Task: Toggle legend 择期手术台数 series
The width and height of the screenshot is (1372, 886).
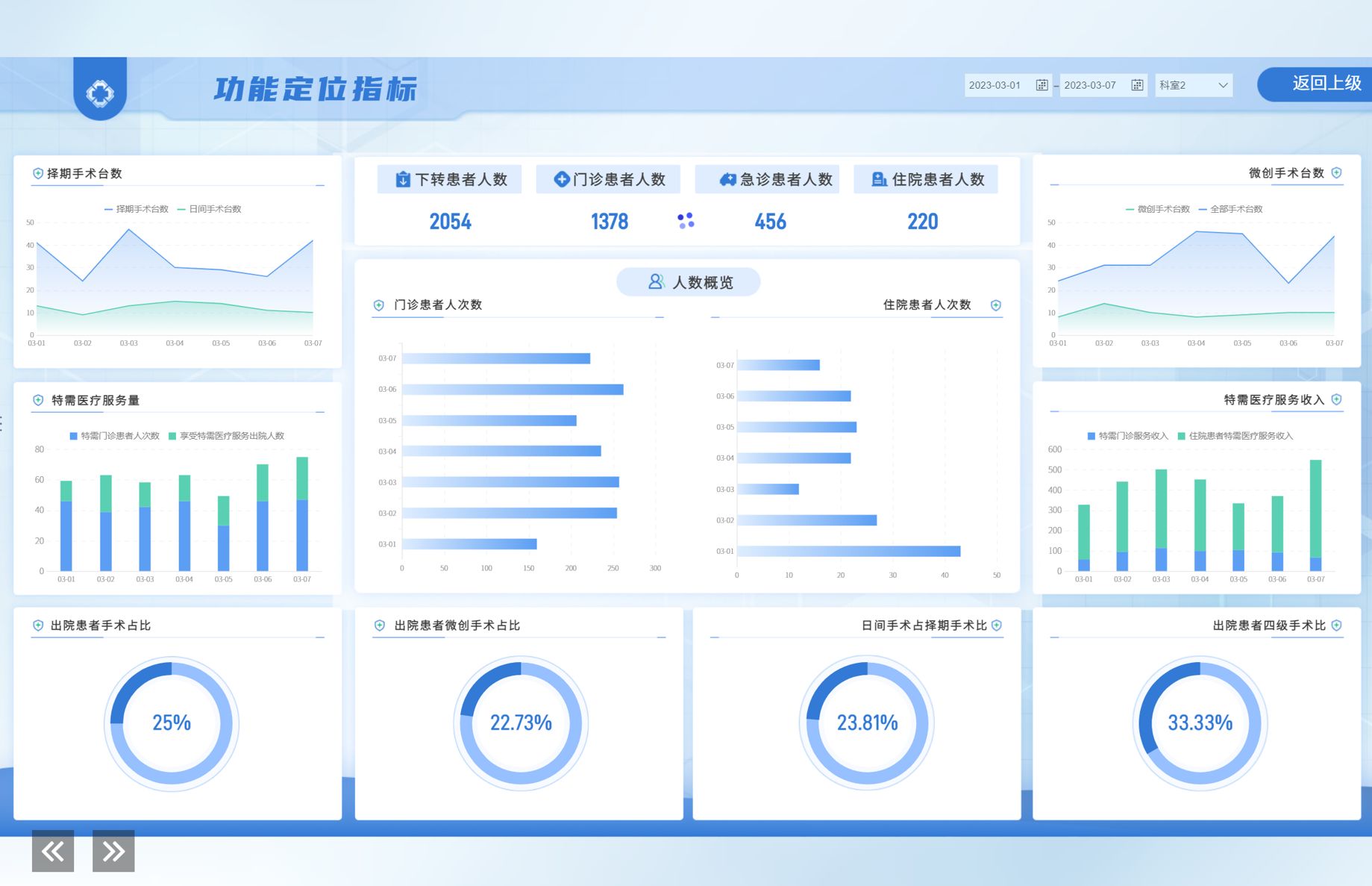Action: pos(137,209)
